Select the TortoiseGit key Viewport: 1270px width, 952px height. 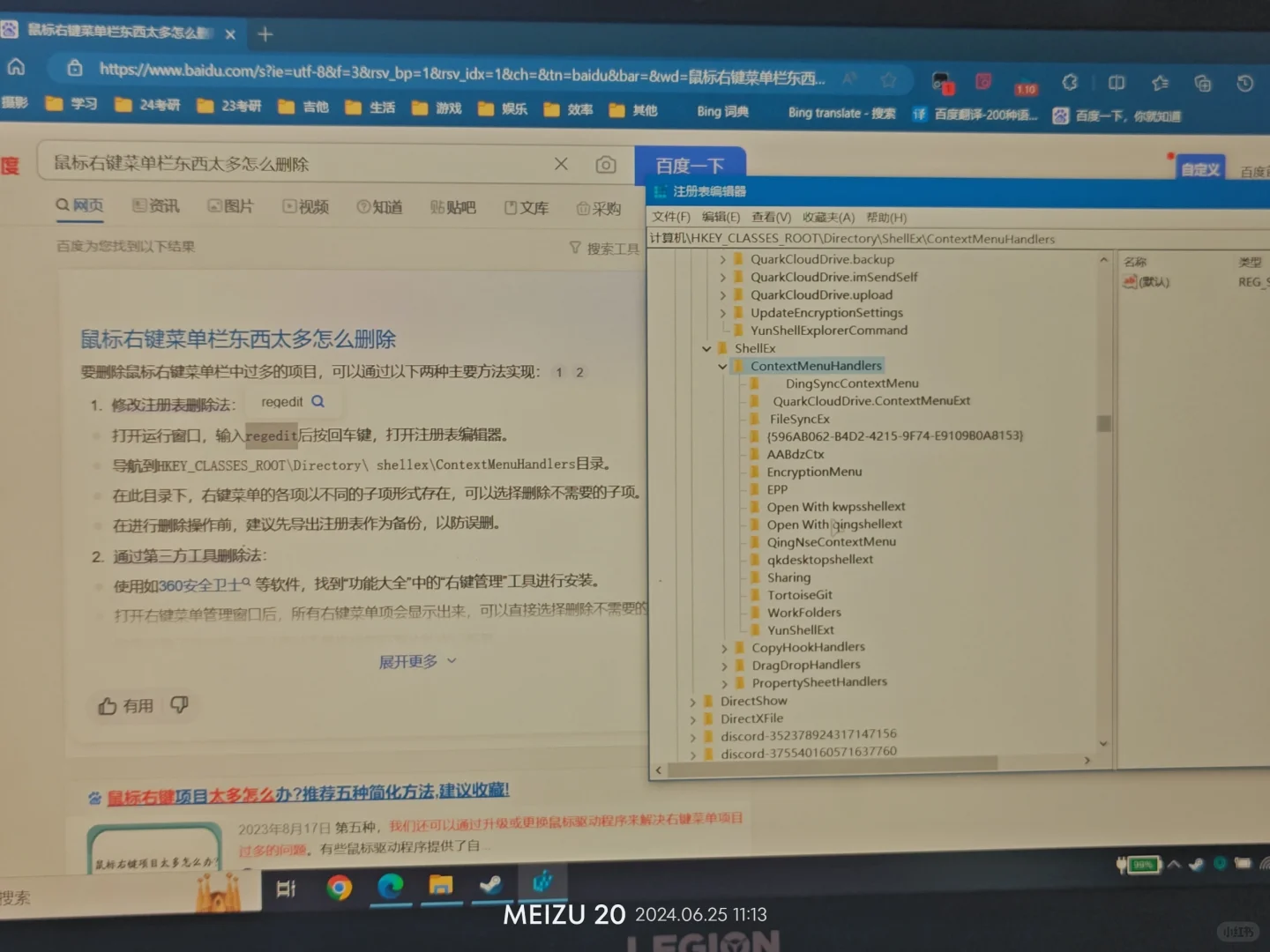coord(799,595)
